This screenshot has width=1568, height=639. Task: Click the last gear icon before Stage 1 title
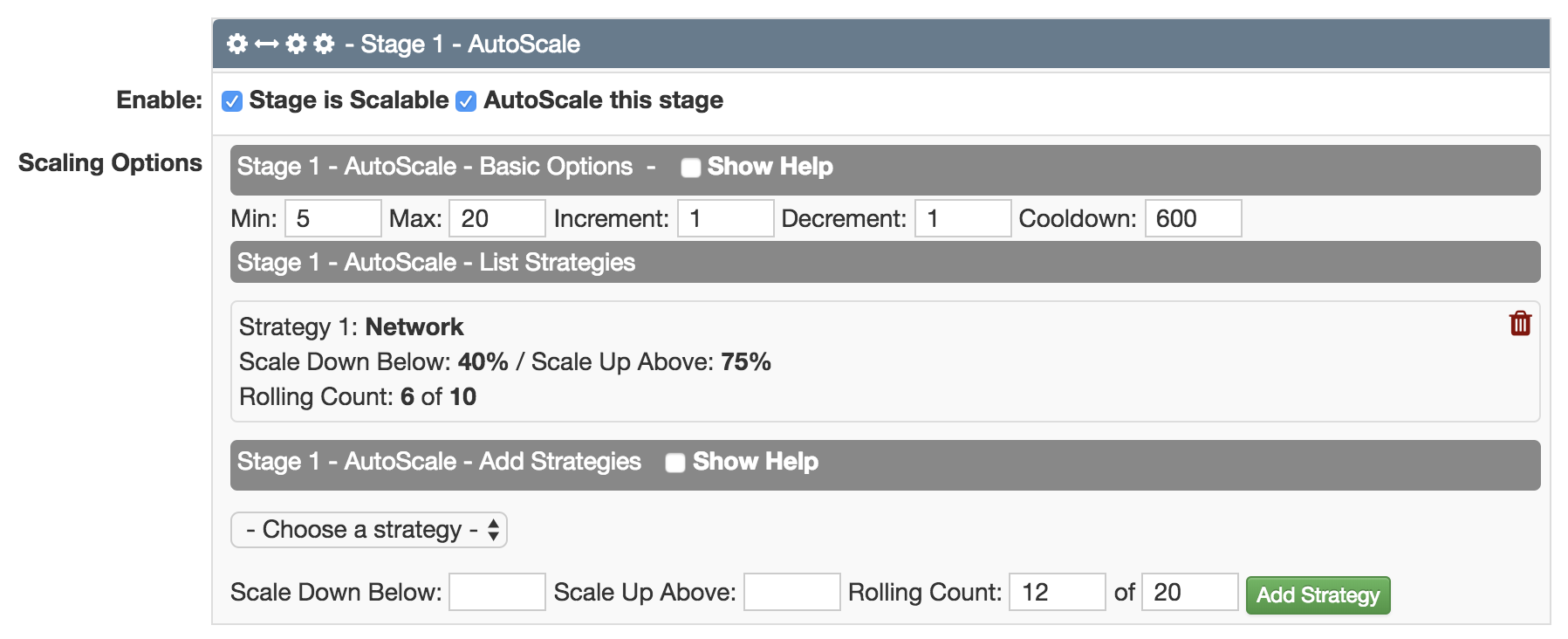coord(325,44)
